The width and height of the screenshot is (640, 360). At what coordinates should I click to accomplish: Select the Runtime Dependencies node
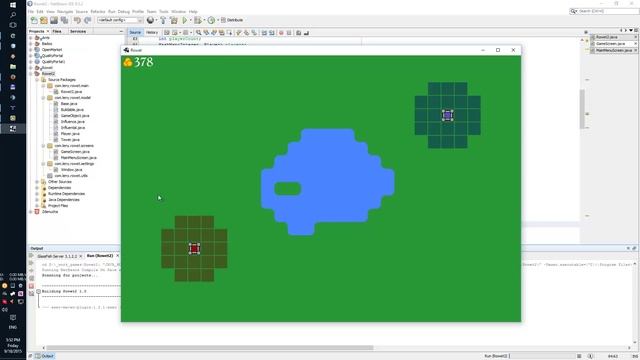66,194
